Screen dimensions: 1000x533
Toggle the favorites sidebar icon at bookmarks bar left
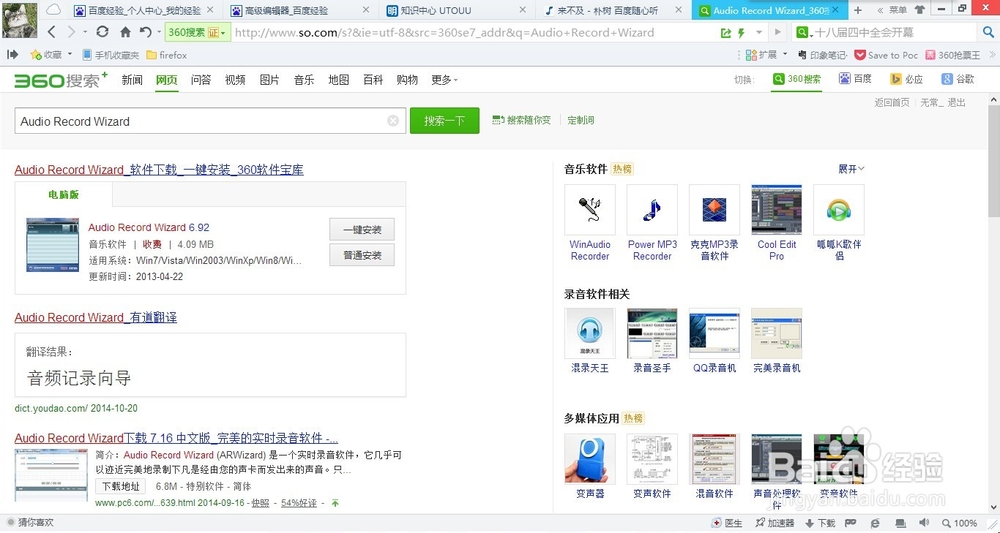(x=12, y=55)
